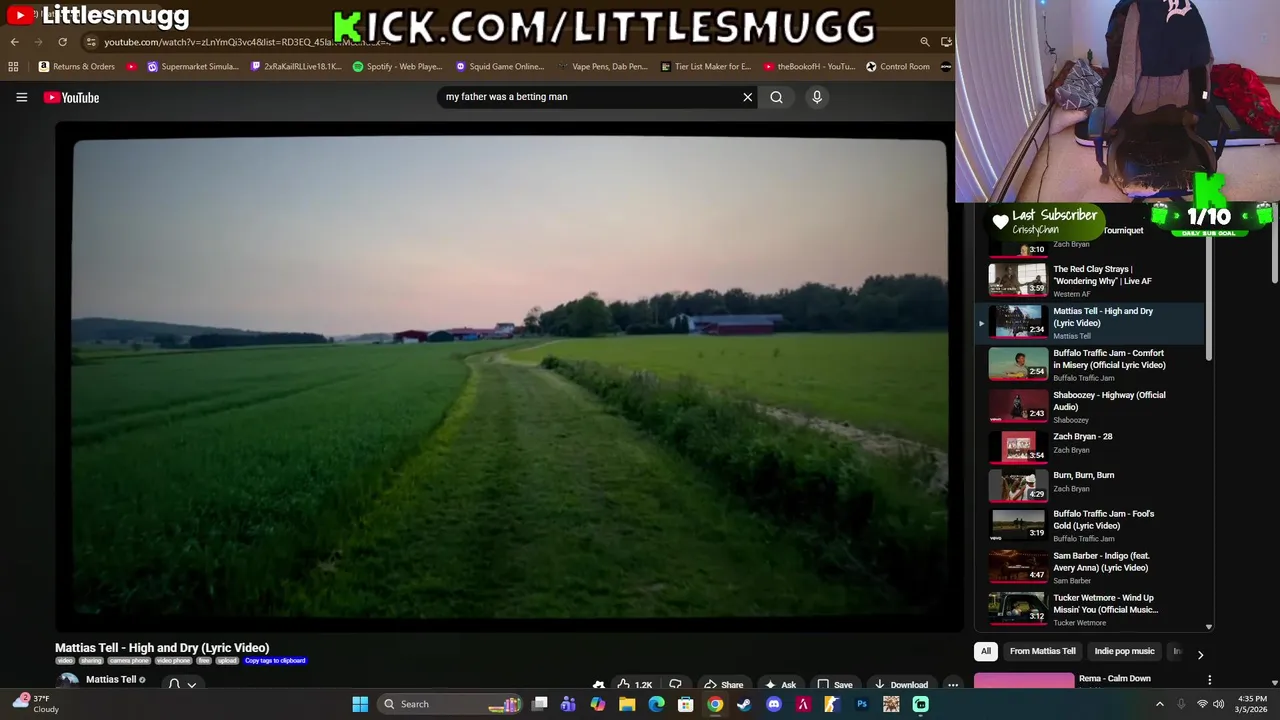Viewport: 1280px width, 720px height.
Task: Start voice search with the microphone
Action: pos(817,97)
